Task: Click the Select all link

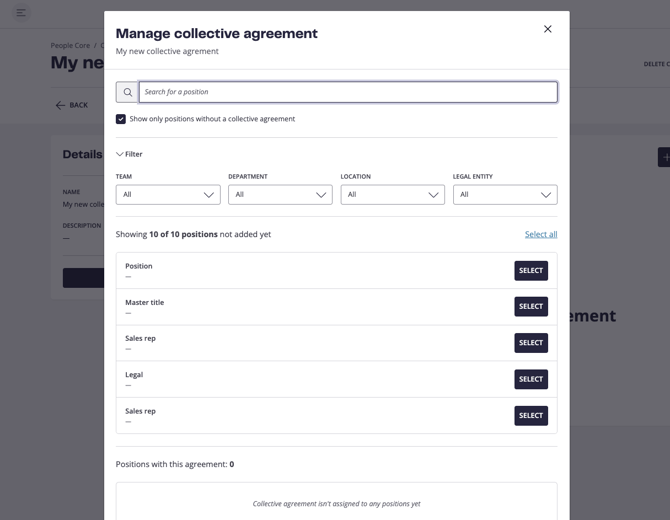Action: tap(540, 234)
